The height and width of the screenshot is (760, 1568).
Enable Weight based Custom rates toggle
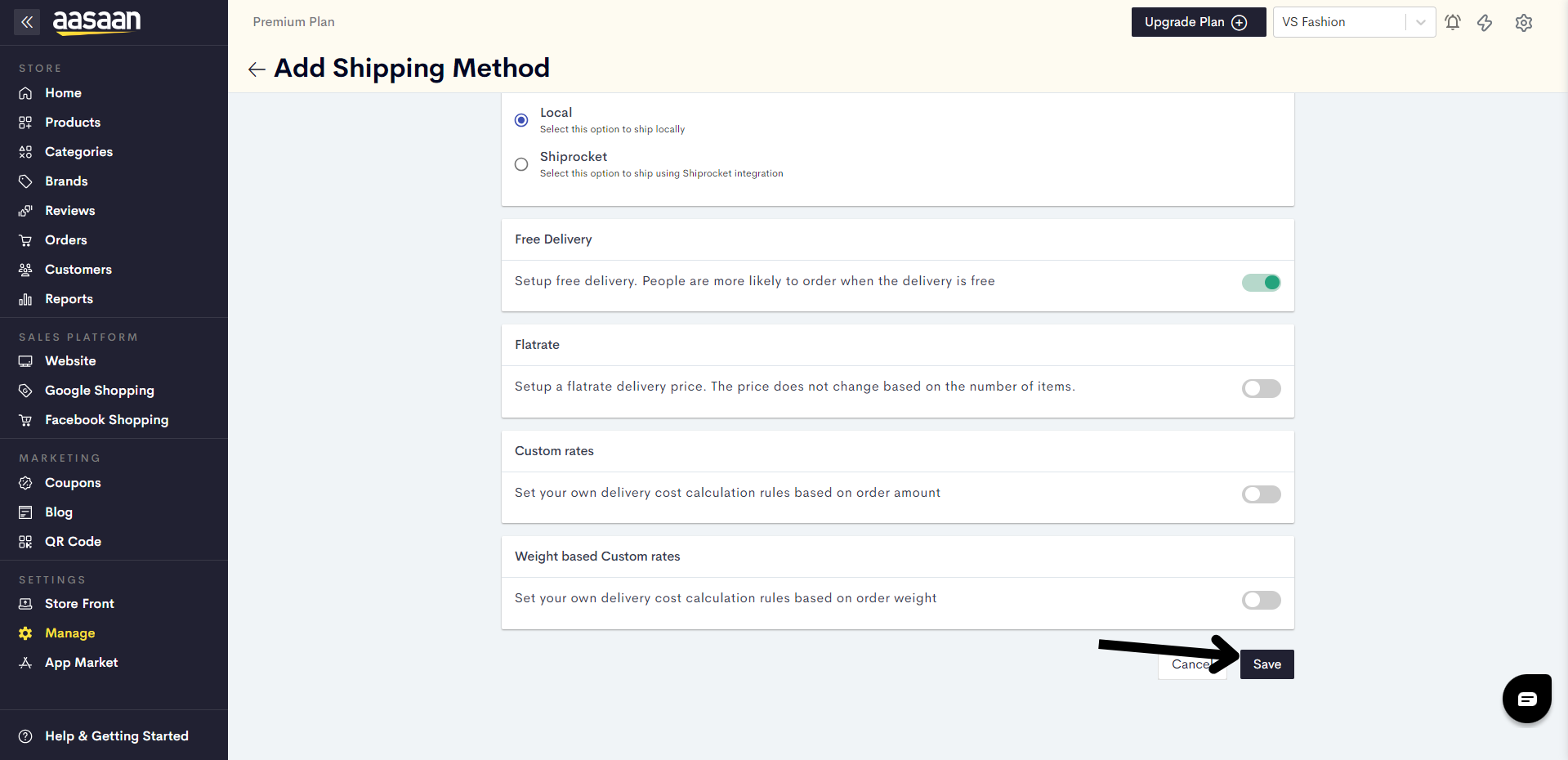click(1262, 601)
